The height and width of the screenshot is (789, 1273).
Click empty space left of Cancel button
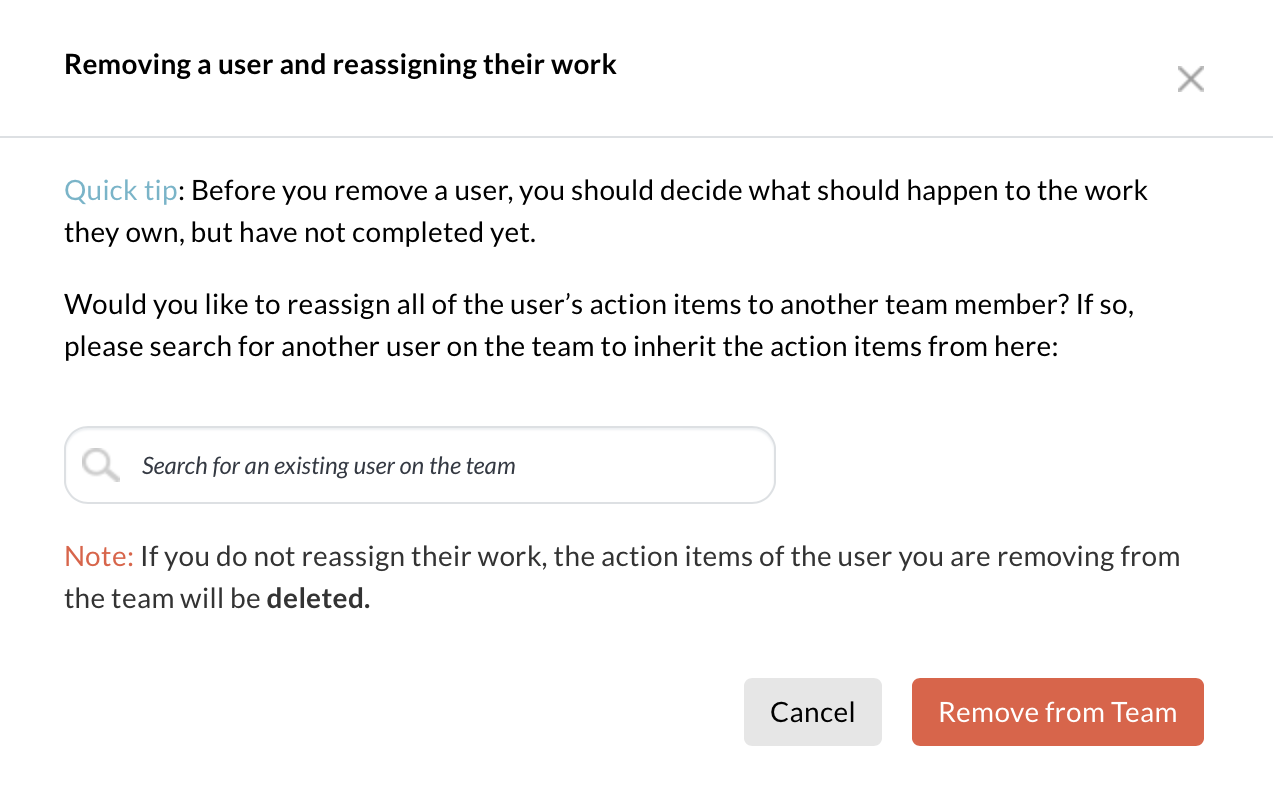coord(400,712)
